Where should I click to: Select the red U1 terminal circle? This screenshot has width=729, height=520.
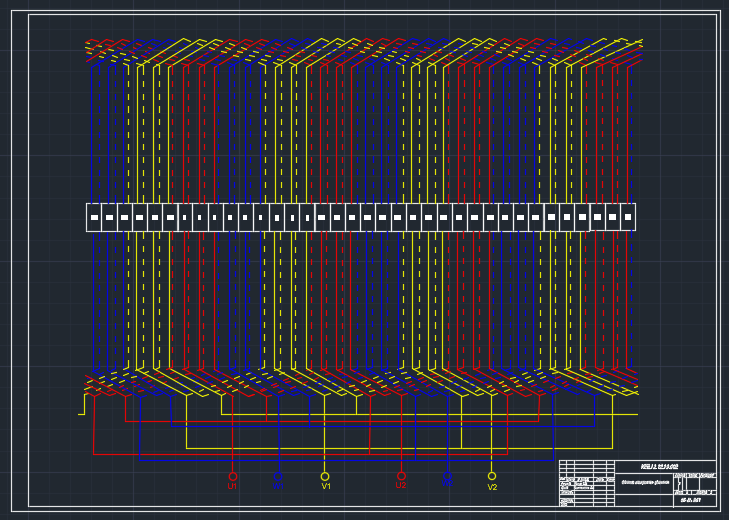pyautogui.click(x=233, y=476)
